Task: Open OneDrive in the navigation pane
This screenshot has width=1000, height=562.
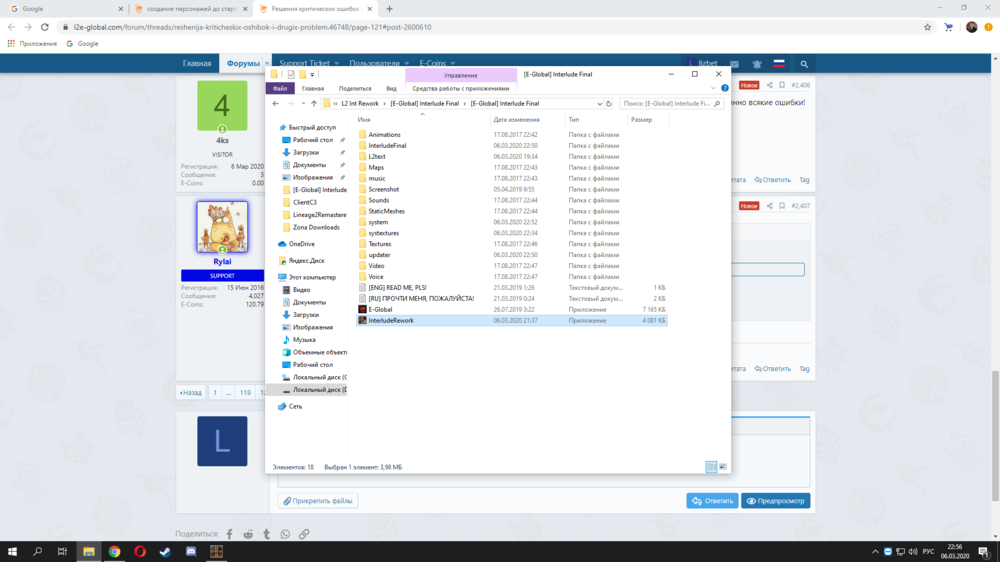Action: 301,244
